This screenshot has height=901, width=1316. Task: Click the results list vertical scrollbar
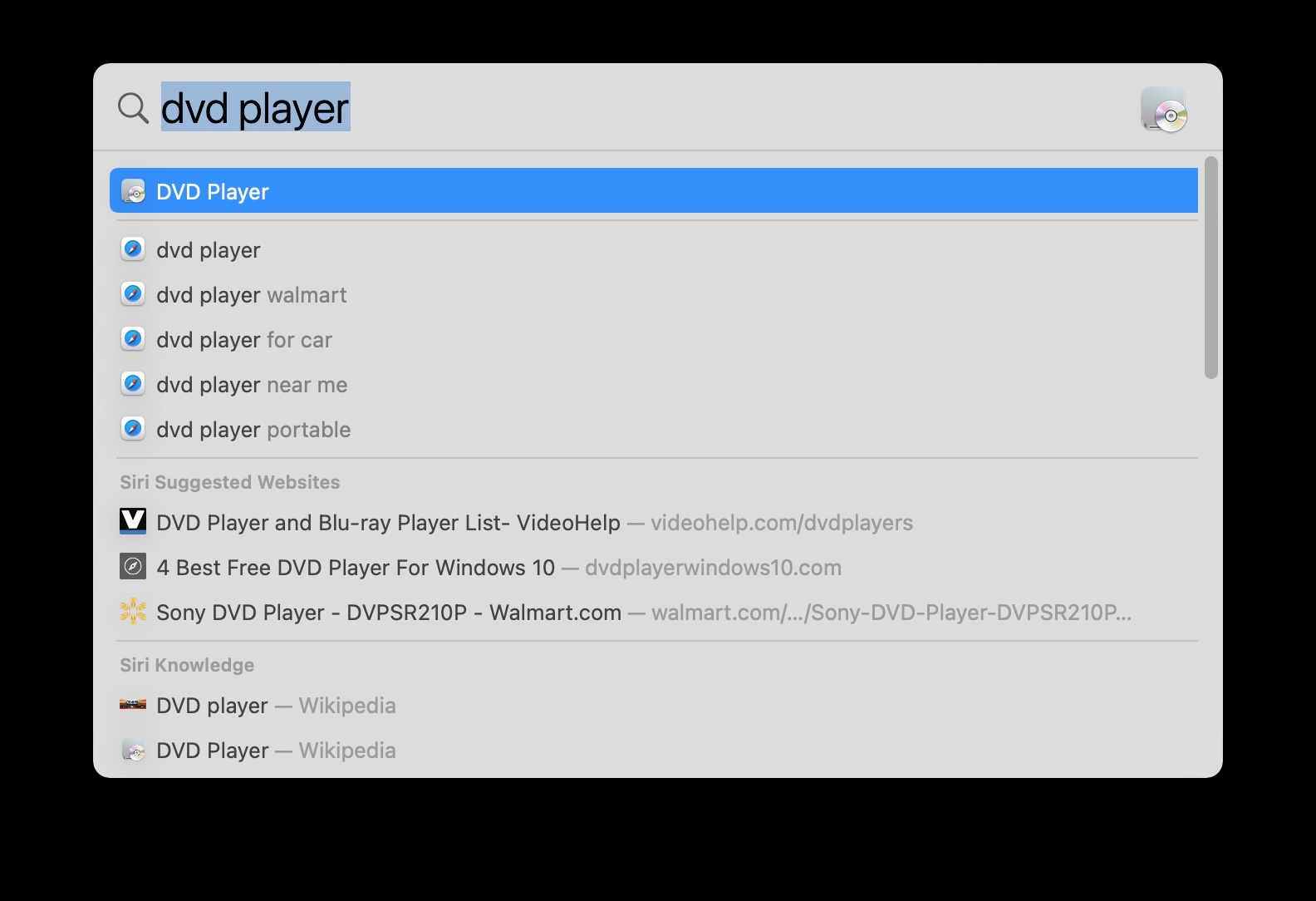[1211, 268]
